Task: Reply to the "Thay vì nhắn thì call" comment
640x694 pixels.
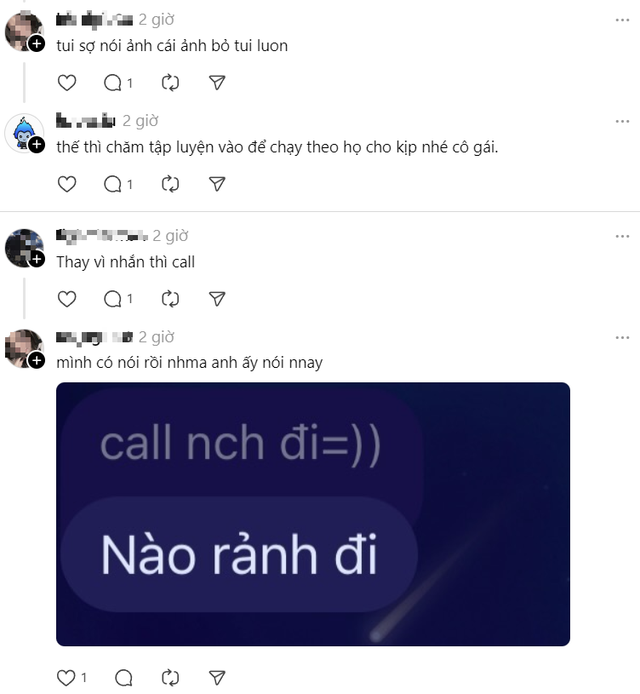Action: coord(118,299)
